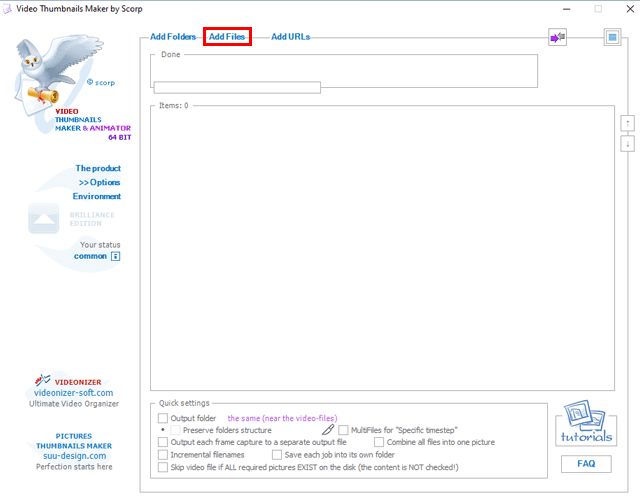The width and height of the screenshot is (640, 500).
Task: Click 'Perfection starts here' text
Action: pyautogui.click(x=74, y=467)
